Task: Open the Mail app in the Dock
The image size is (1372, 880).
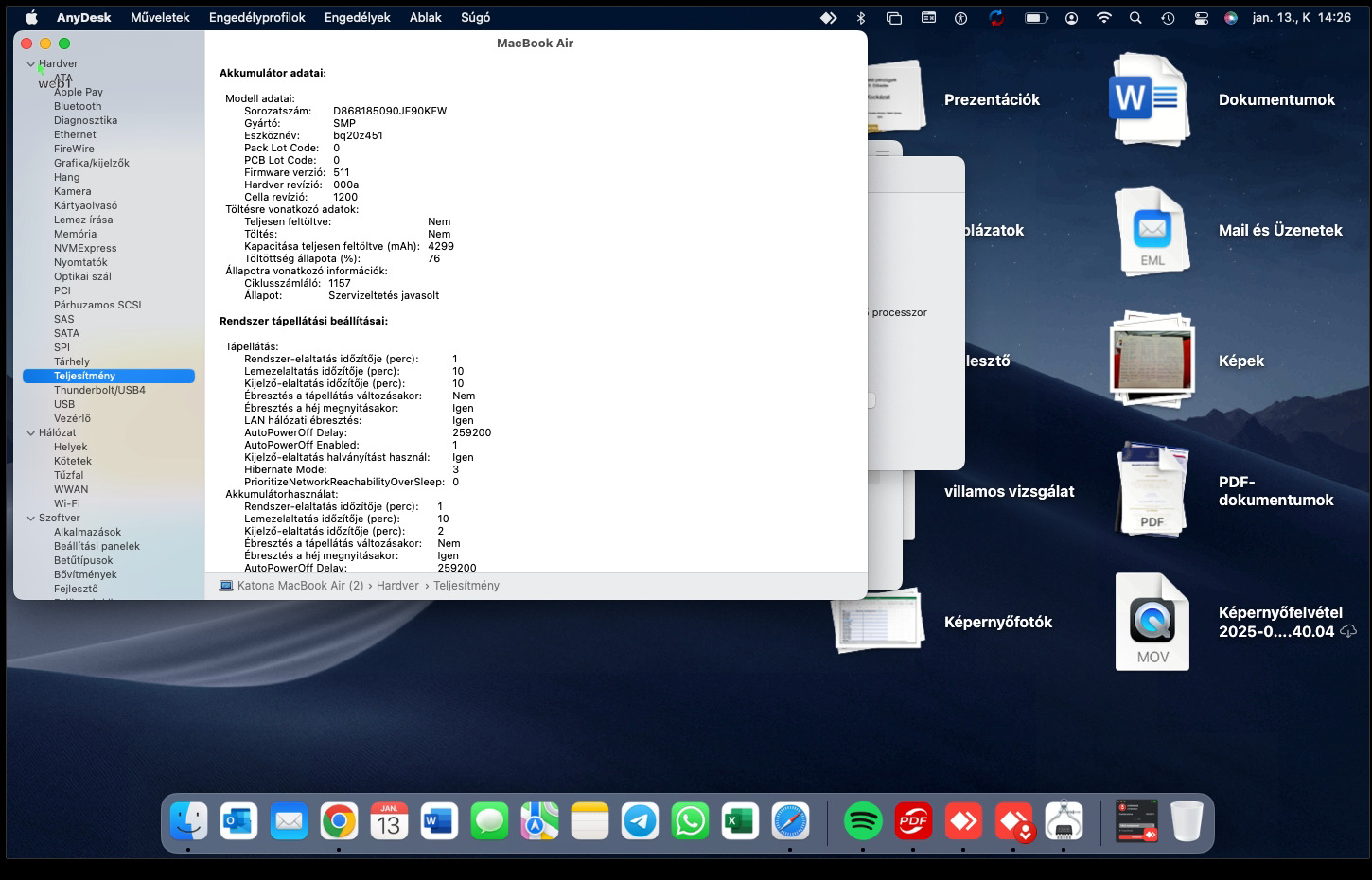Action: pos(289,820)
